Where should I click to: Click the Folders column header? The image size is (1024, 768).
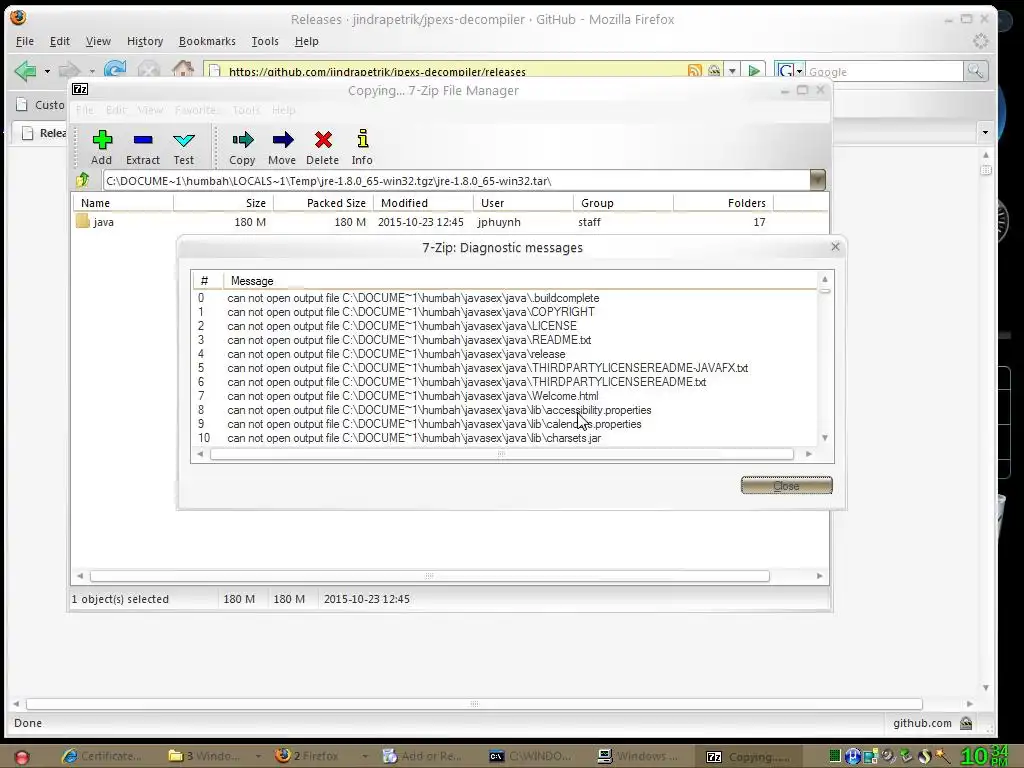coord(723,202)
